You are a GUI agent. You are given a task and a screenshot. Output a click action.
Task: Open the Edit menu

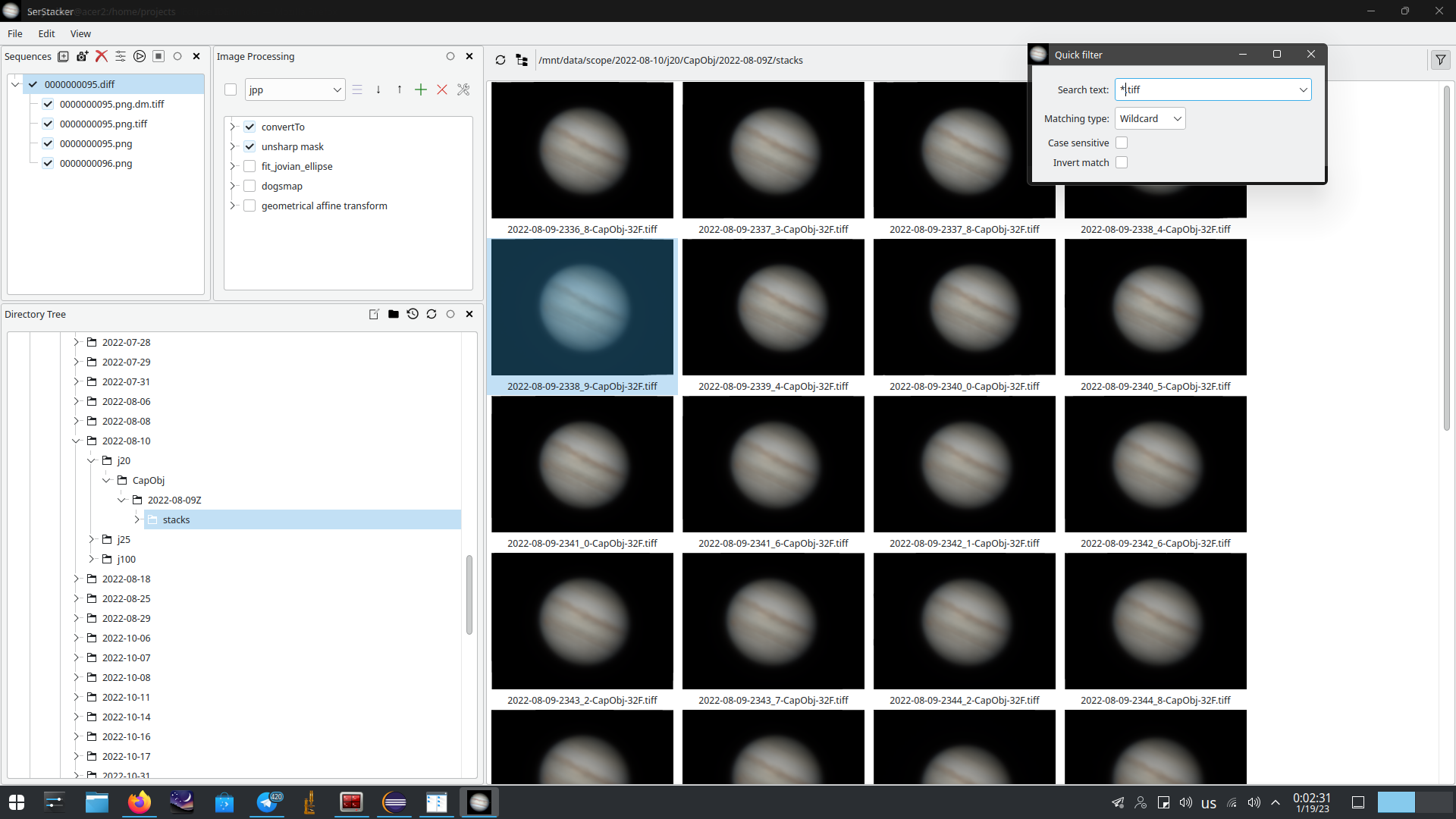pyautogui.click(x=46, y=33)
